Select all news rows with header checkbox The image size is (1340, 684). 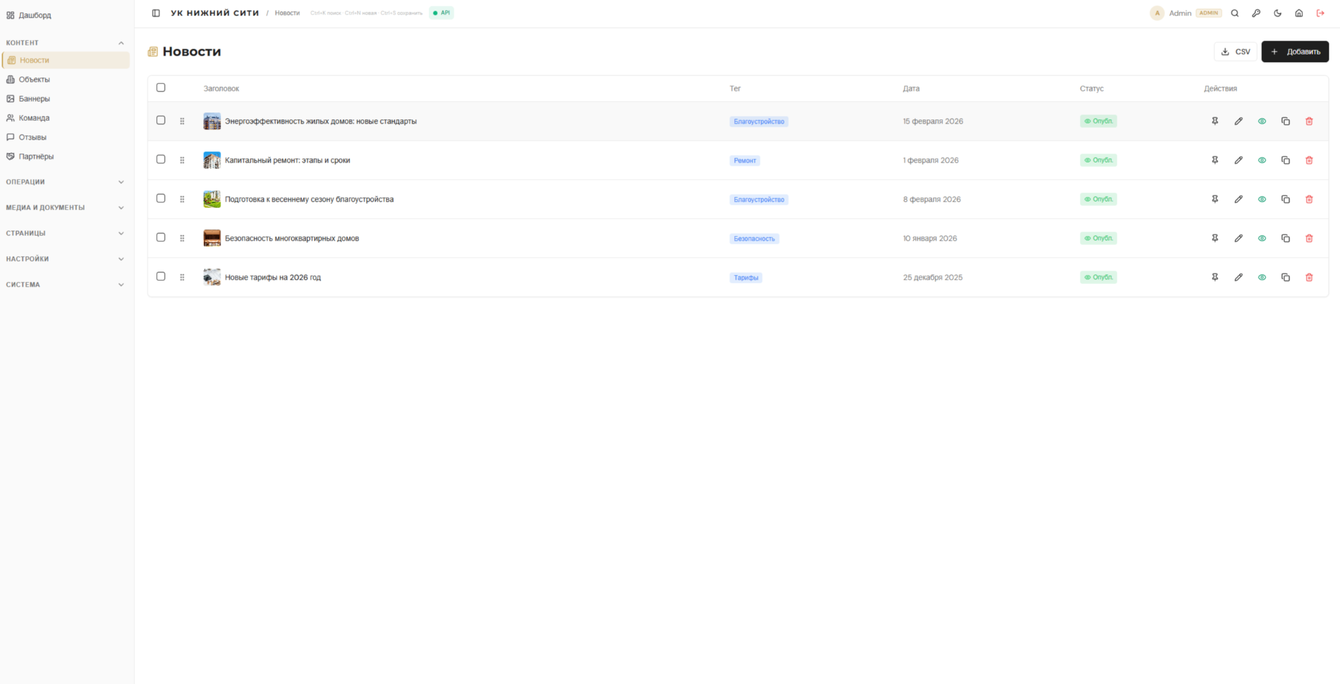click(x=161, y=88)
